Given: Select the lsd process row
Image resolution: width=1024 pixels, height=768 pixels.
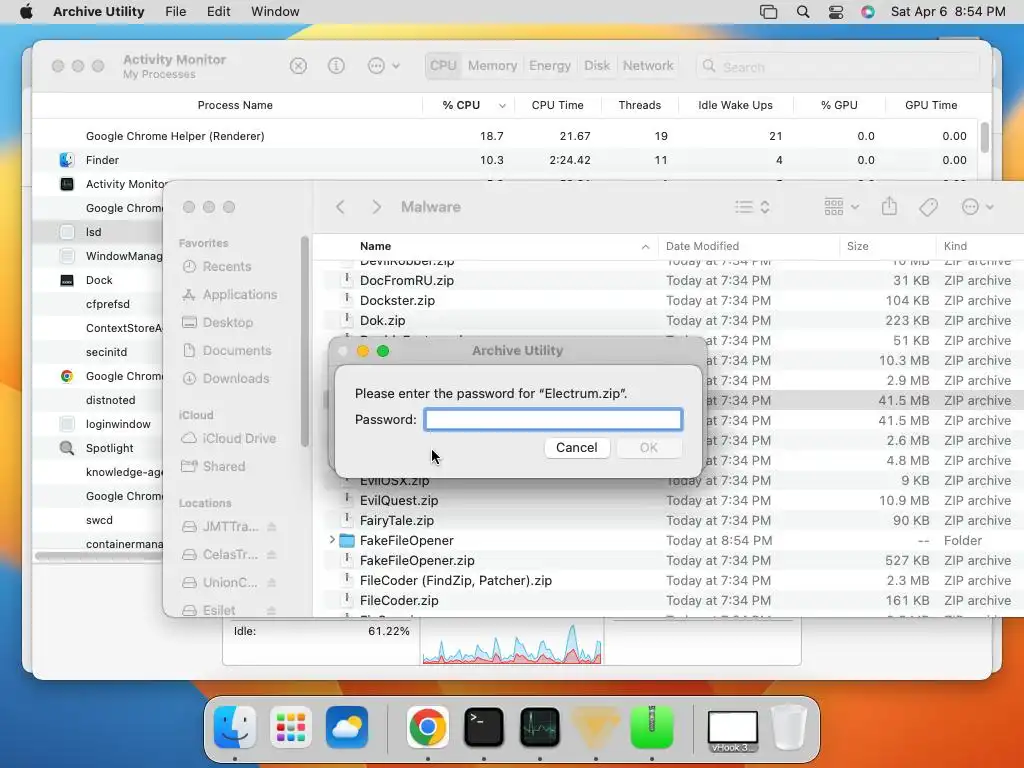Looking at the screenshot, I should tap(98, 232).
